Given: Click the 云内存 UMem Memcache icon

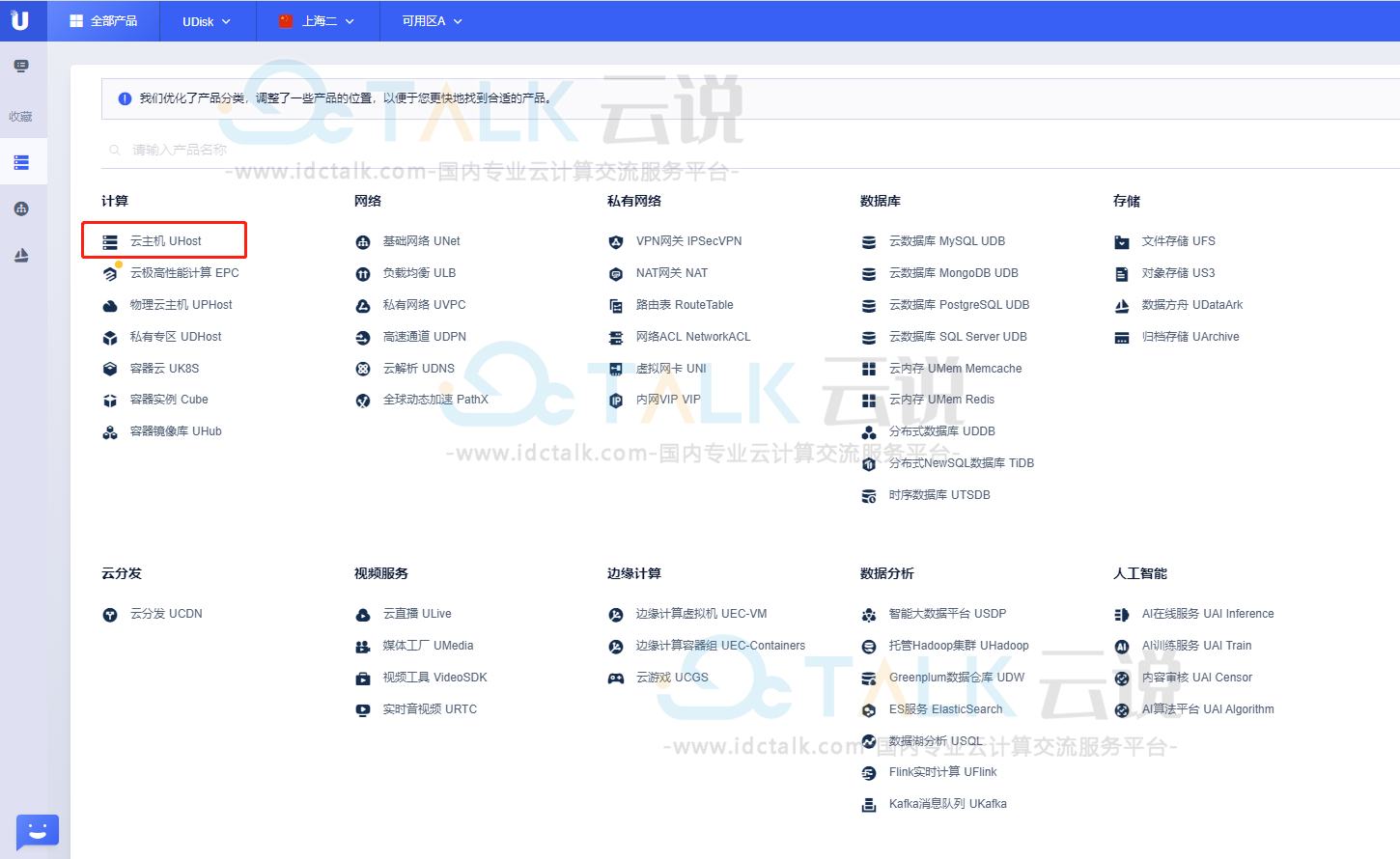Looking at the screenshot, I should tap(869, 369).
